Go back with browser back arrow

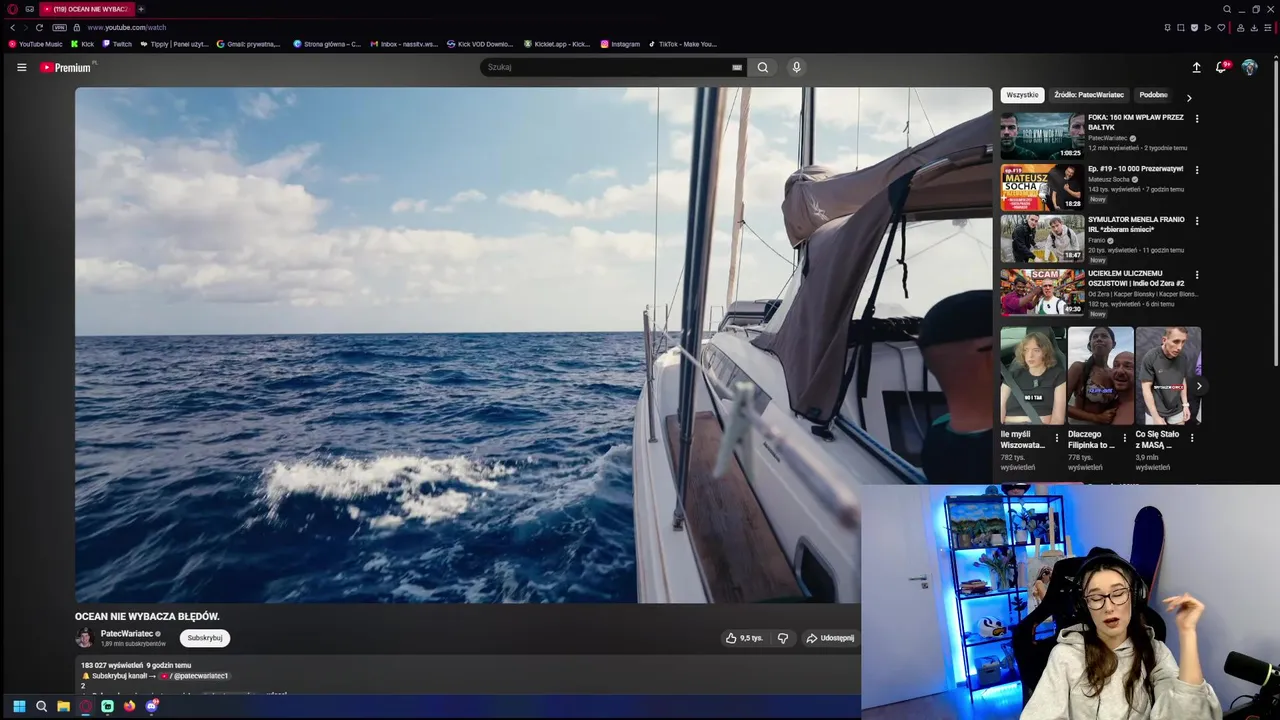12,27
